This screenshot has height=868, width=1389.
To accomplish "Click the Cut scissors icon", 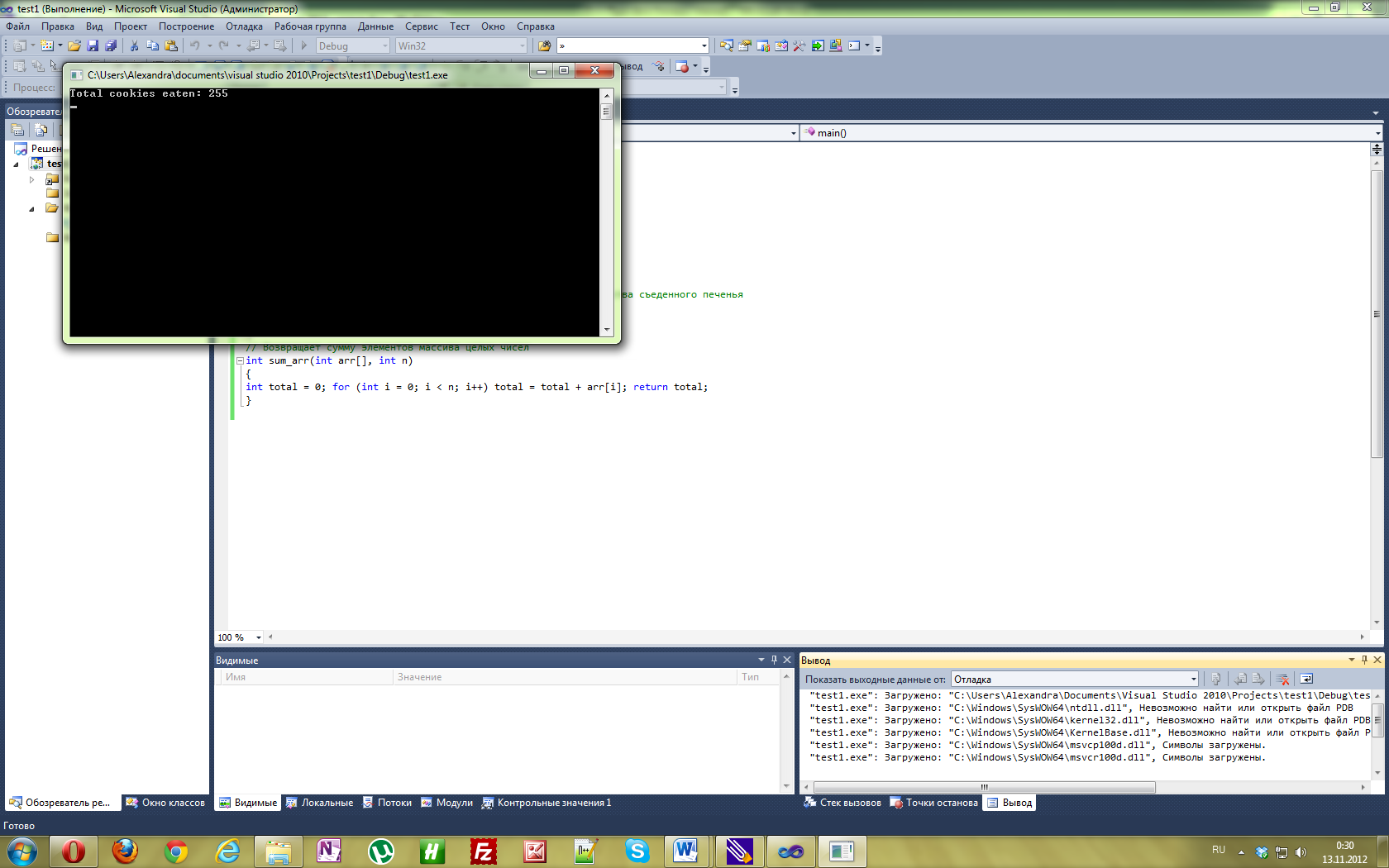I will tap(134, 46).
